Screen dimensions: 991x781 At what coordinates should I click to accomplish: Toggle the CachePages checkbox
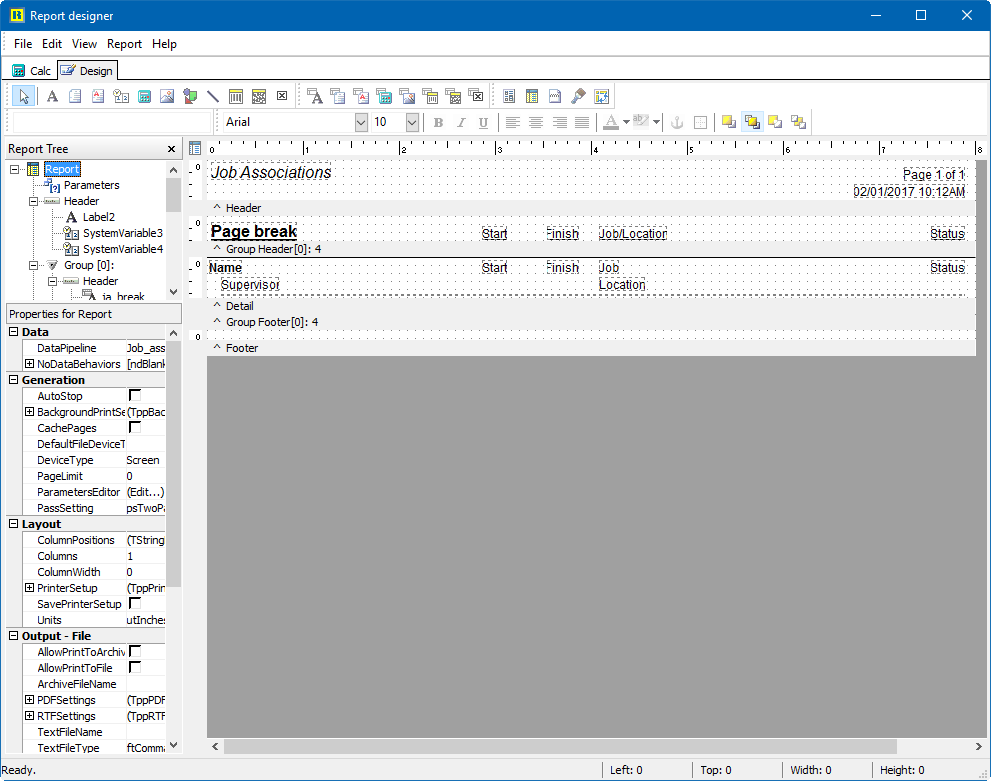coord(136,428)
